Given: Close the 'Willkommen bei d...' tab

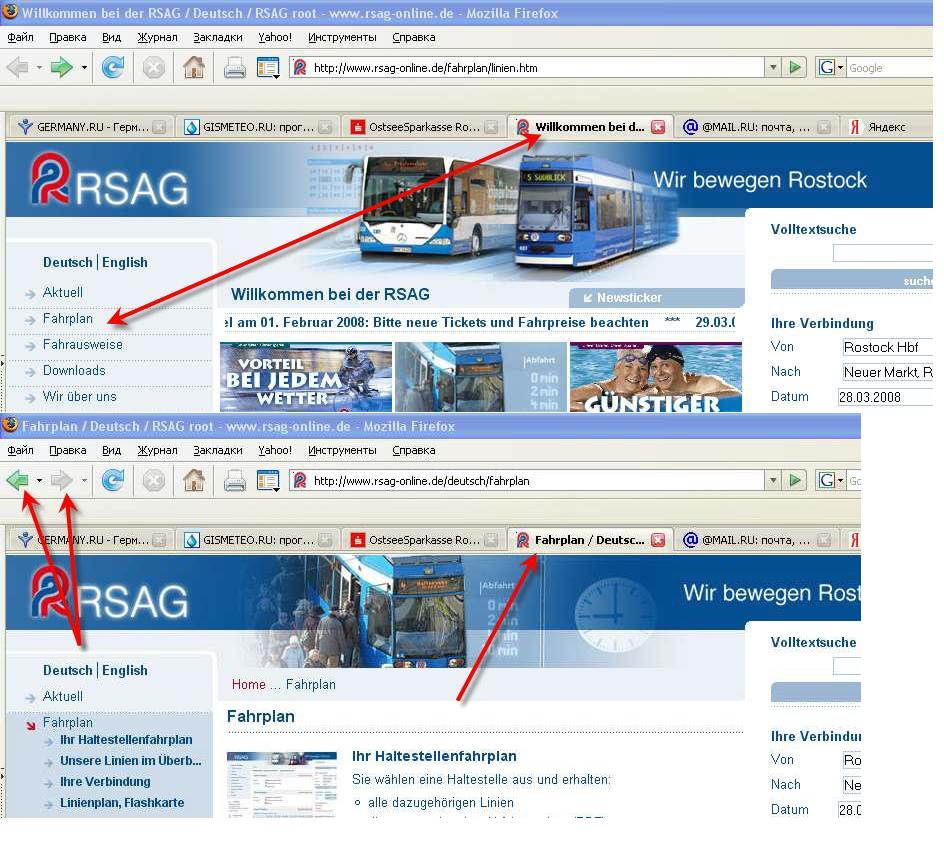Looking at the screenshot, I should (659, 127).
